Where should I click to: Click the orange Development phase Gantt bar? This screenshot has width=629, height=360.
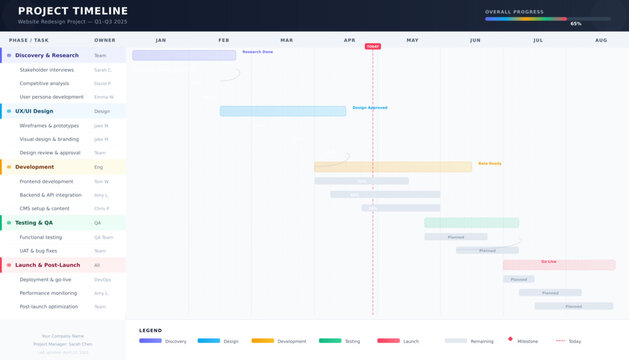click(x=393, y=167)
